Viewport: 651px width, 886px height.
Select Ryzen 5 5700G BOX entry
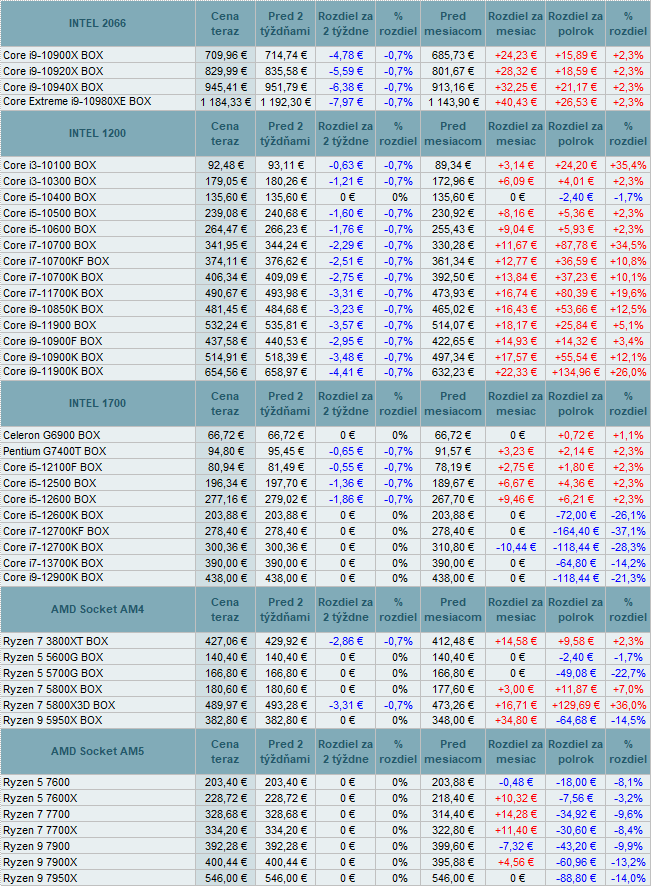coord(53,674)
